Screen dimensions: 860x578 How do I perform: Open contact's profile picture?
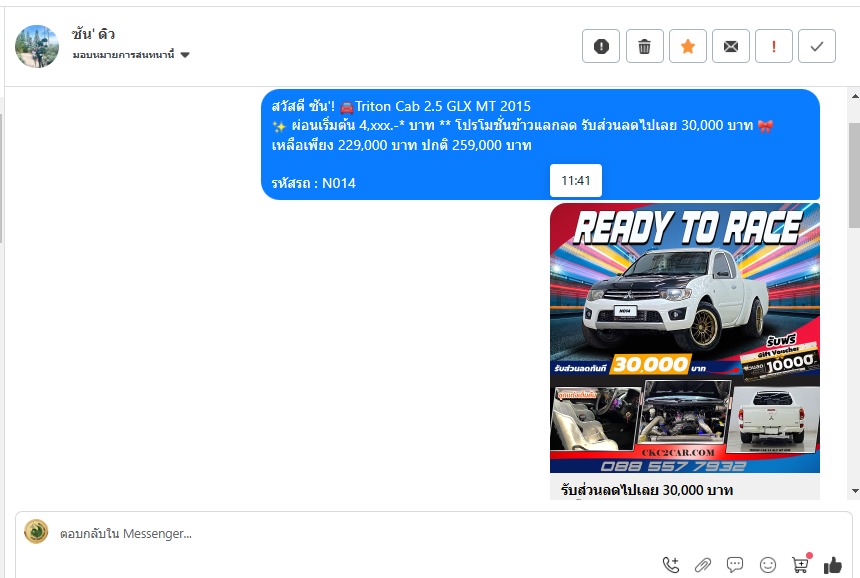(x=37, y=46)
